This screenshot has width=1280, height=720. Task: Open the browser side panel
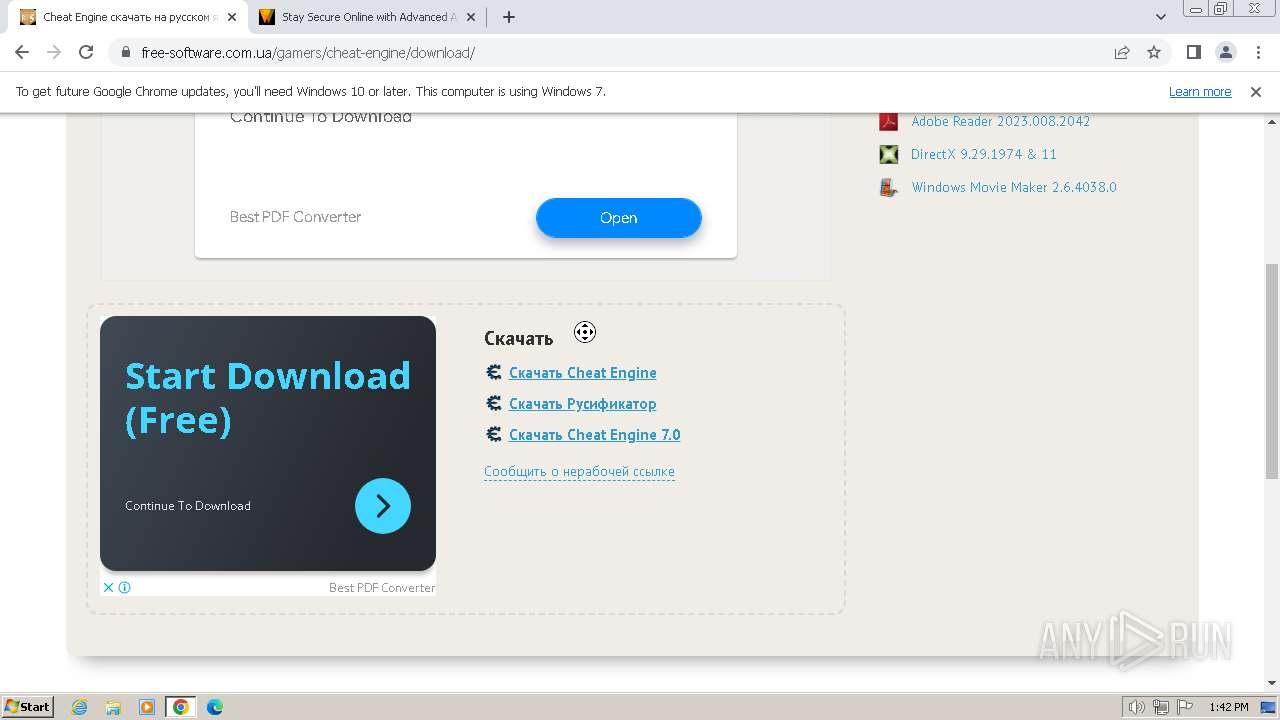coord(1193,52)
